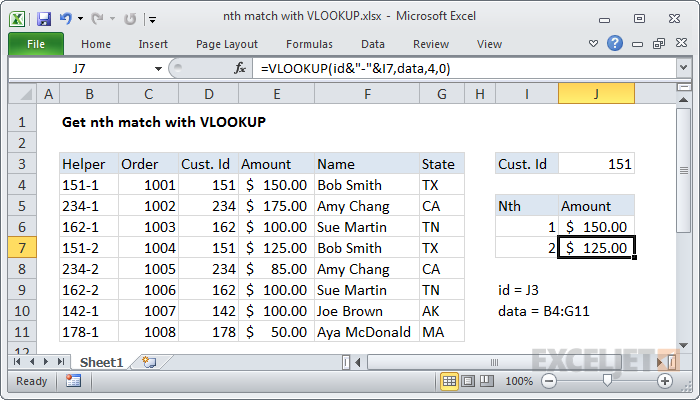Click the Save icon in the quick access toolbar
Viewport: 700px width, 400px height.
44,18
